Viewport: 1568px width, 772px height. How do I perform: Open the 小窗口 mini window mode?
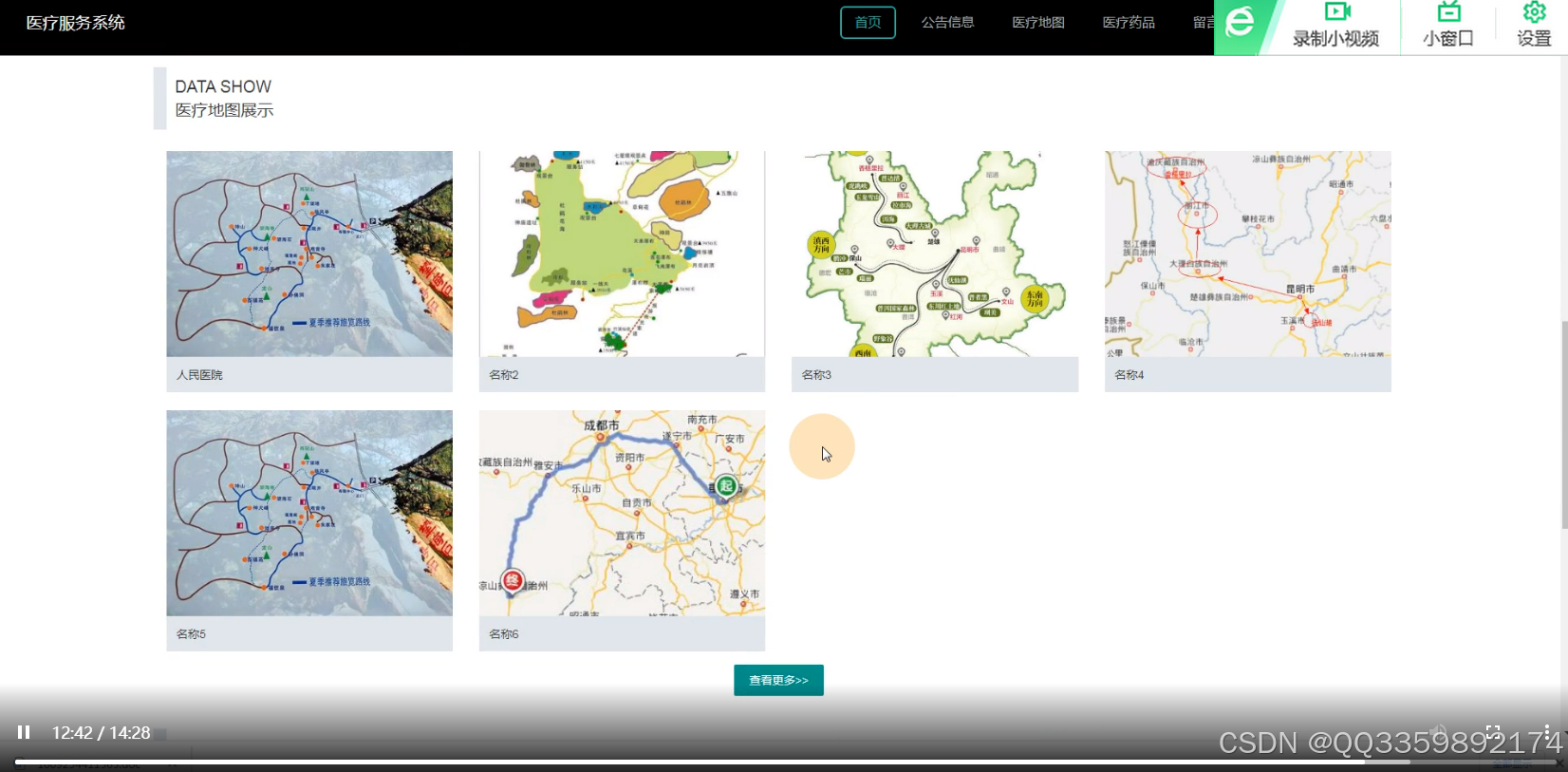click(1448, 26)
